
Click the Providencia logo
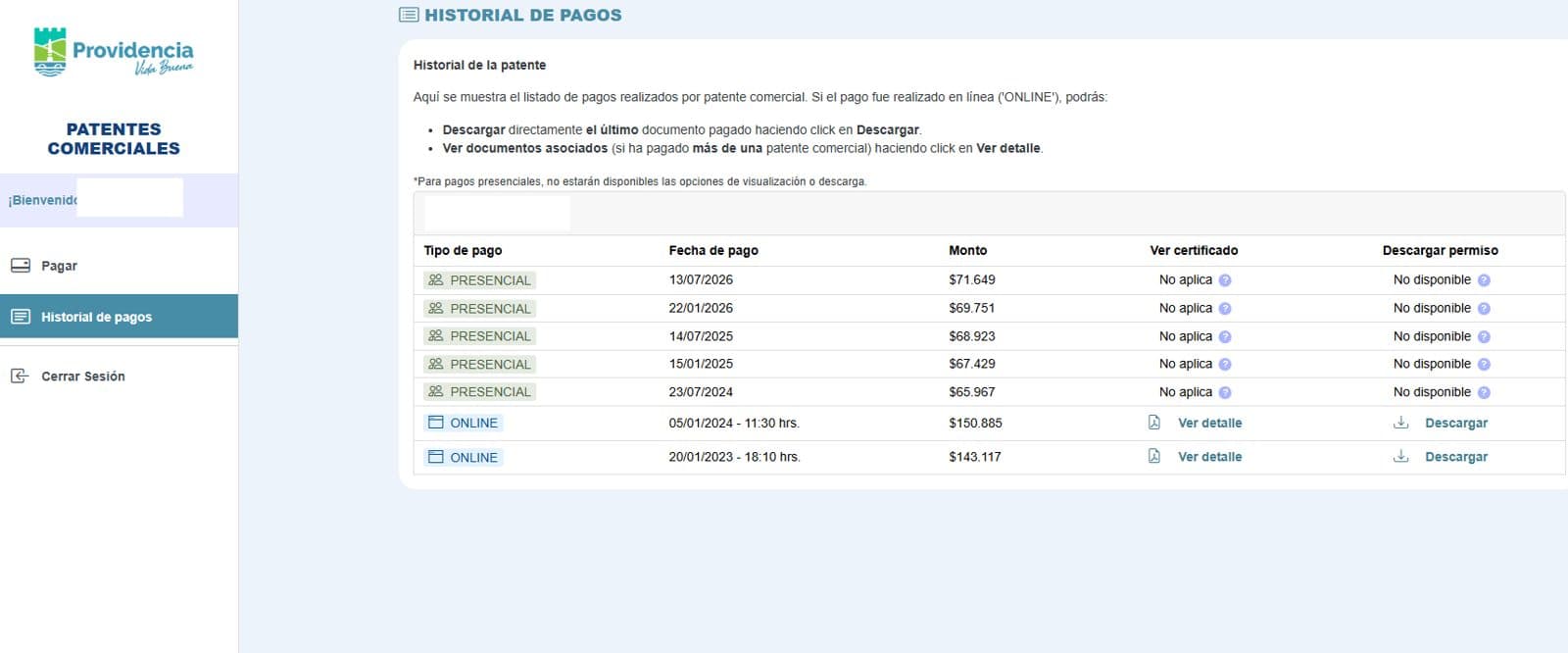point(114,51)
